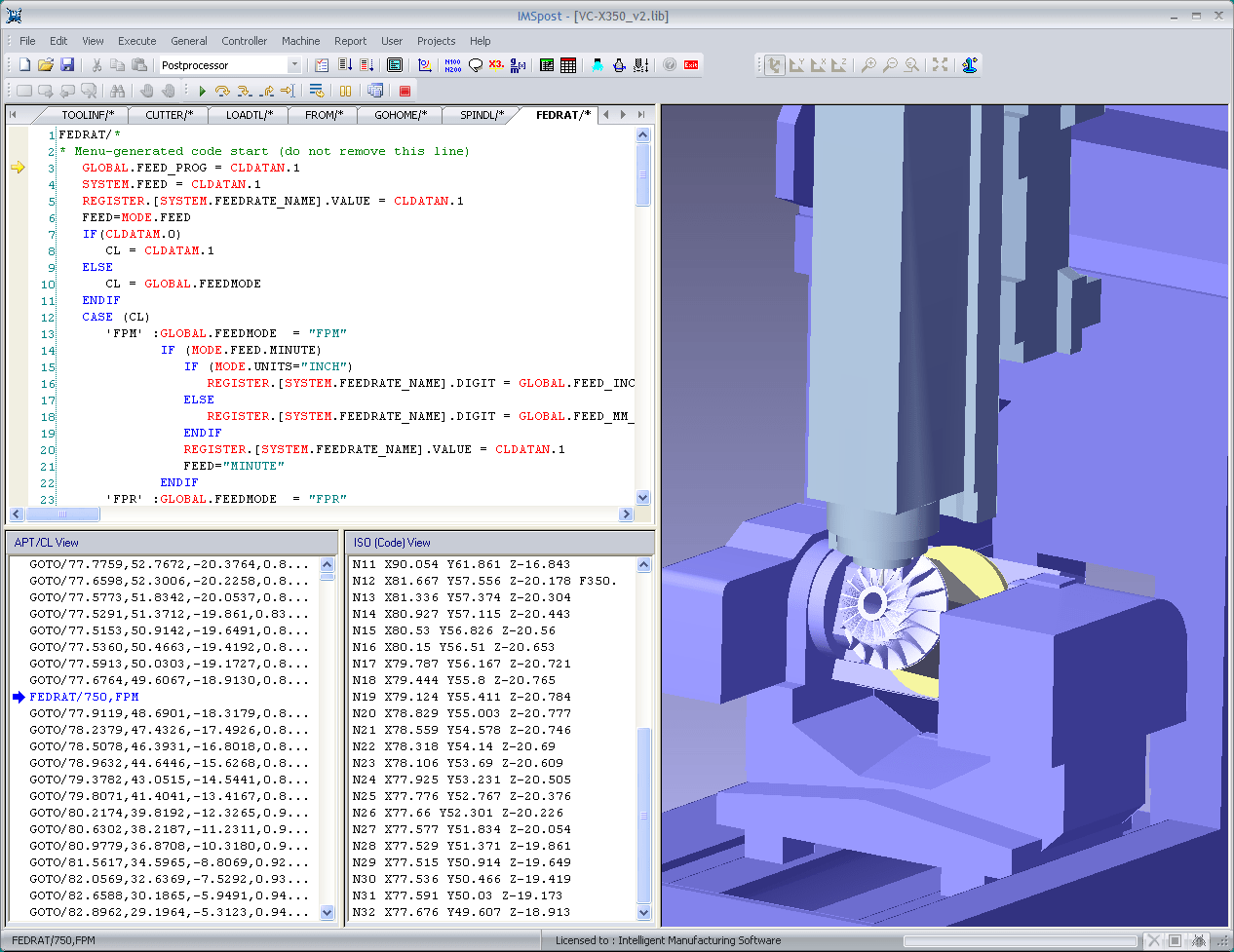
Task: Click the Cut scissors icon
Action: click(96, 65)
